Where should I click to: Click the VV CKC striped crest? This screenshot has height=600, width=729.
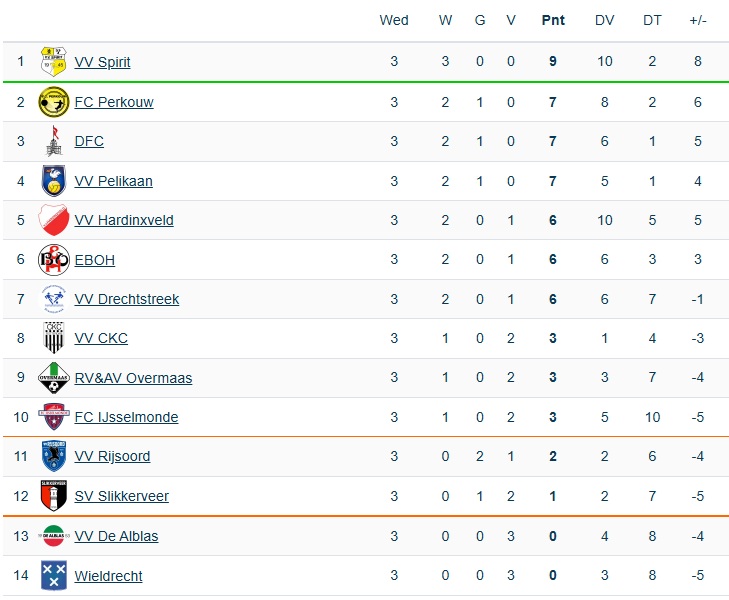coord(53,338)
